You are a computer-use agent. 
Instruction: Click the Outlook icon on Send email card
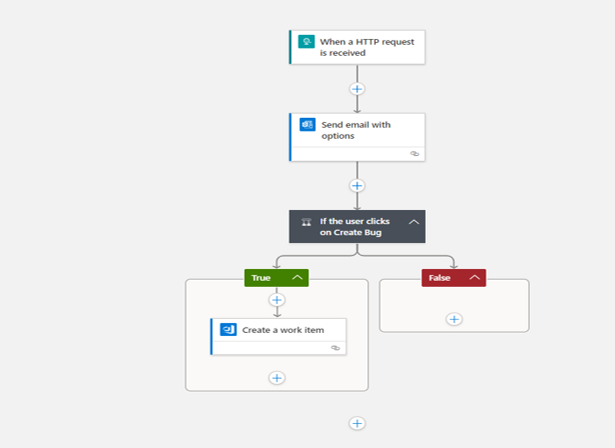coord(308,125)
